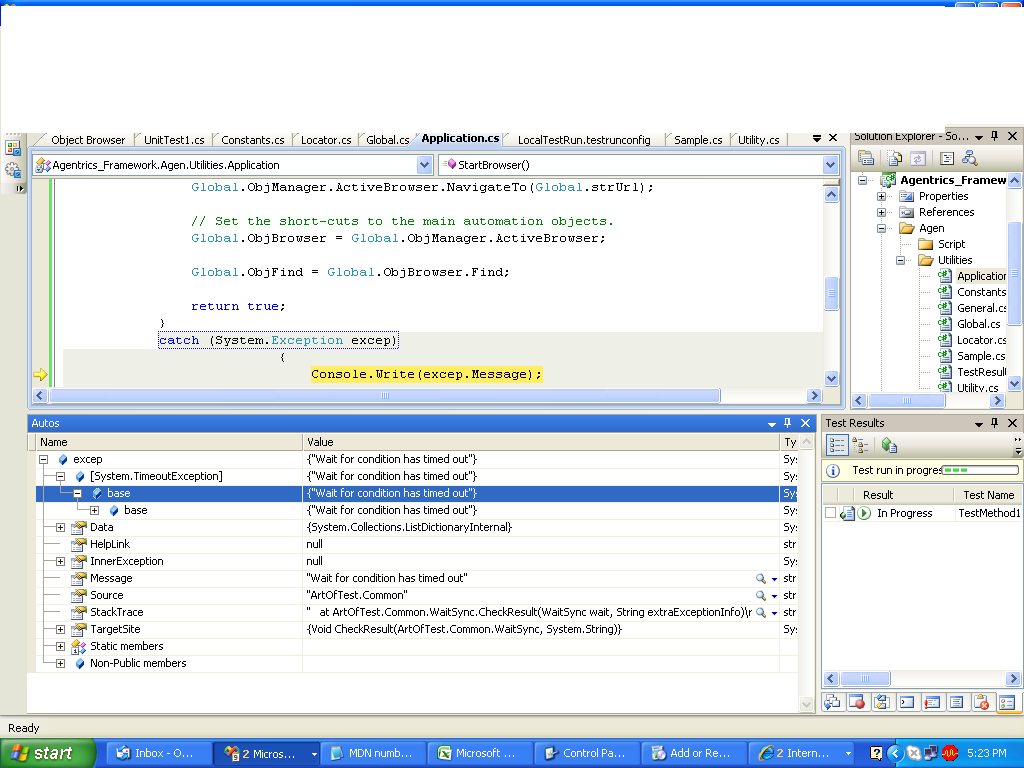Click the Windows start button
Screen dimensions: 1024x768
[x=44, y=753]
